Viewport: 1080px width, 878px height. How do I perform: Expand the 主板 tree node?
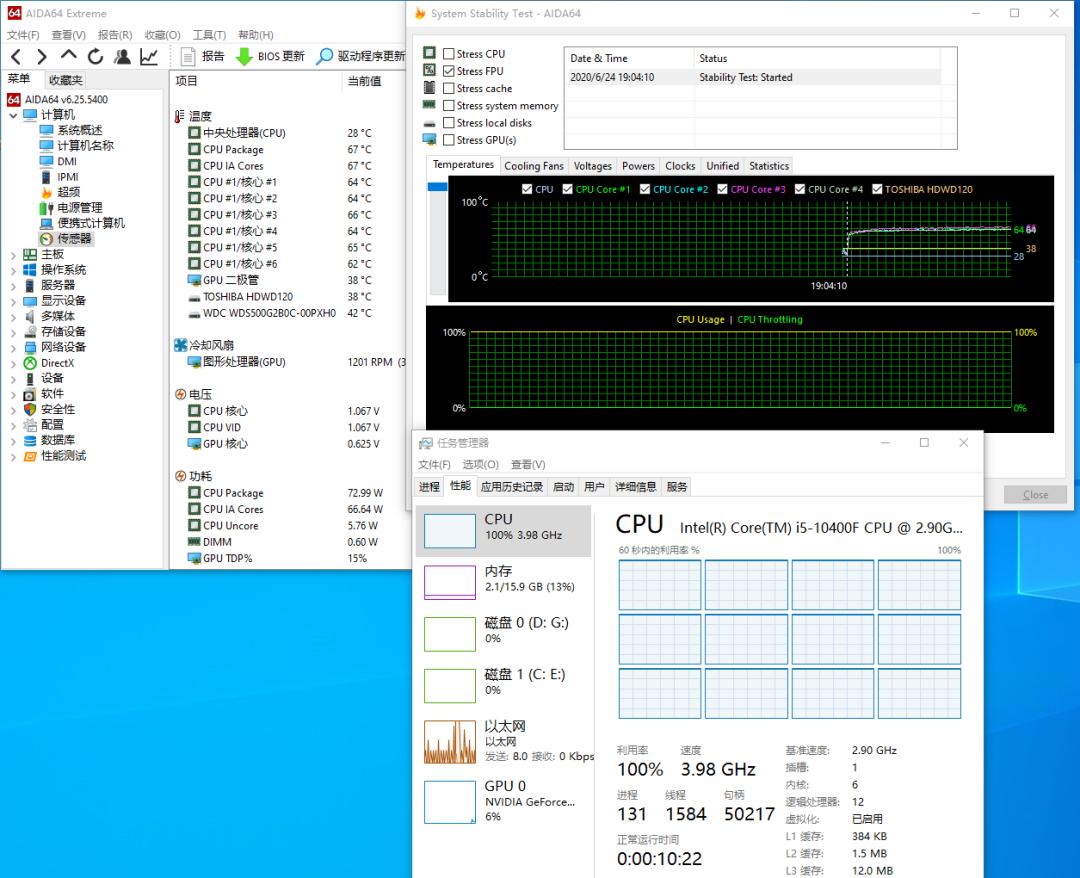point(13,255)
